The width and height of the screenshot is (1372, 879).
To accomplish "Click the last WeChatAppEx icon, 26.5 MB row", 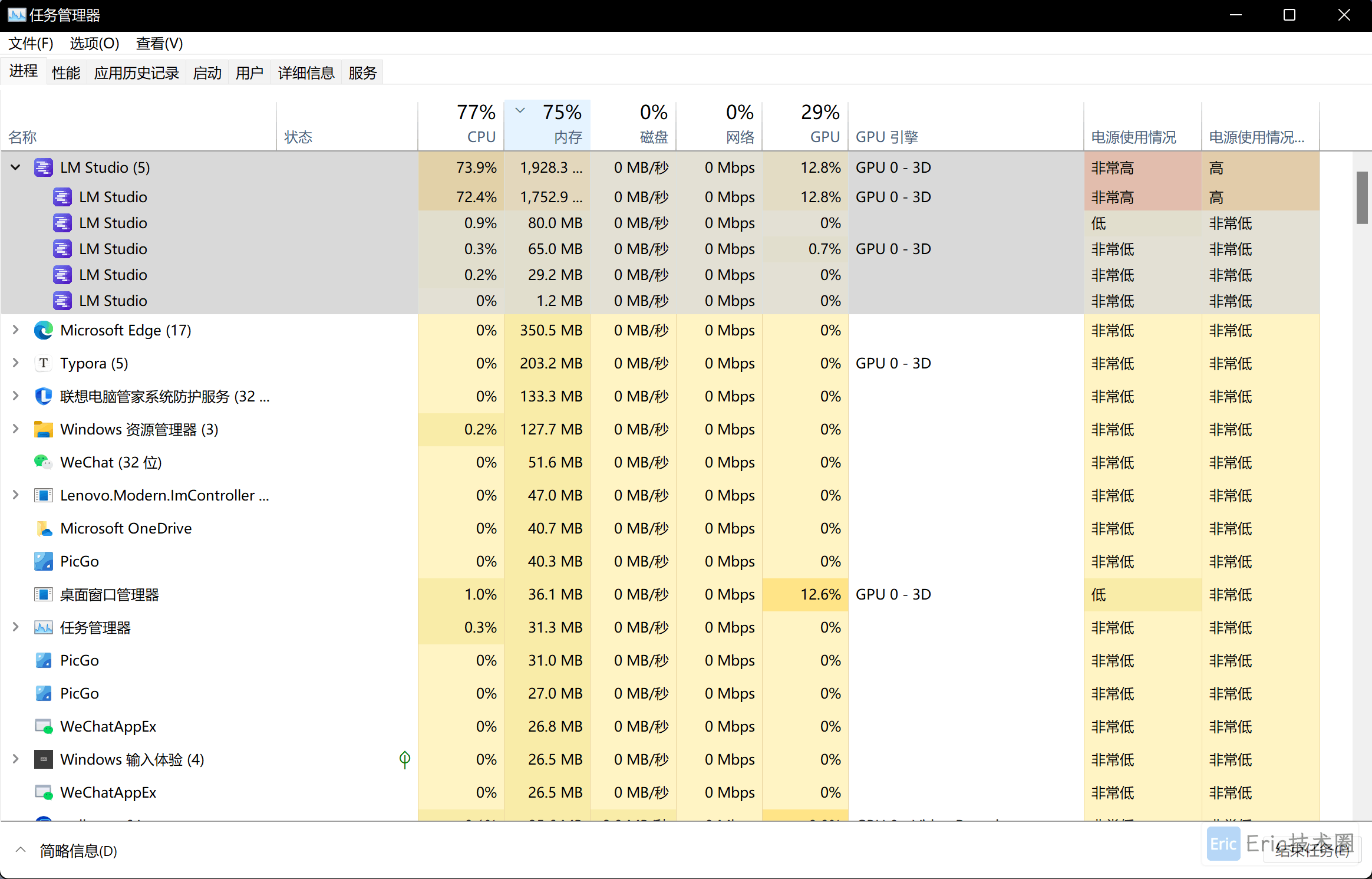I will [x=44, y=792].
